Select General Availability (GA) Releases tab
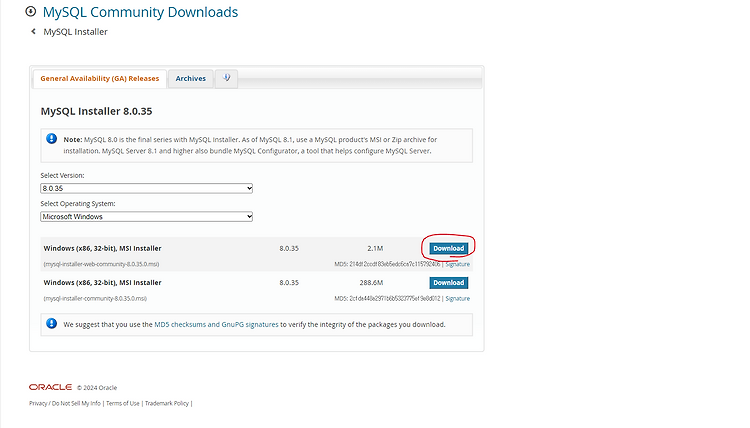The width and height of the screenshot is (750, 428). coord(99,78)
